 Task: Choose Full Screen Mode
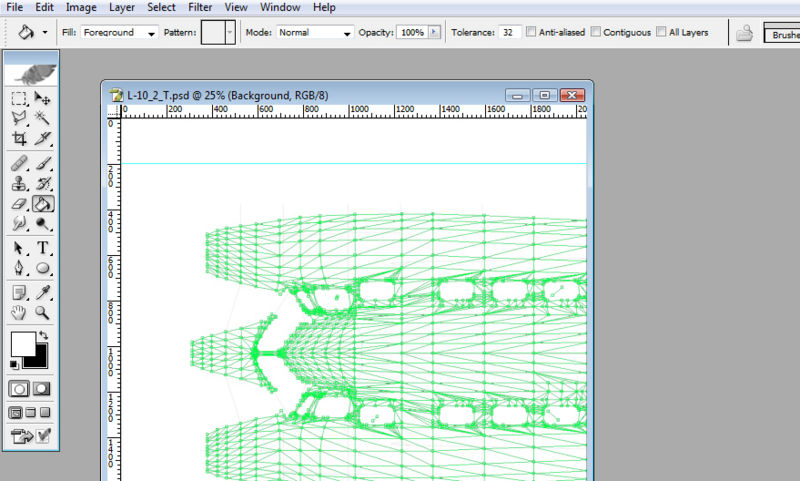point(45,413)
